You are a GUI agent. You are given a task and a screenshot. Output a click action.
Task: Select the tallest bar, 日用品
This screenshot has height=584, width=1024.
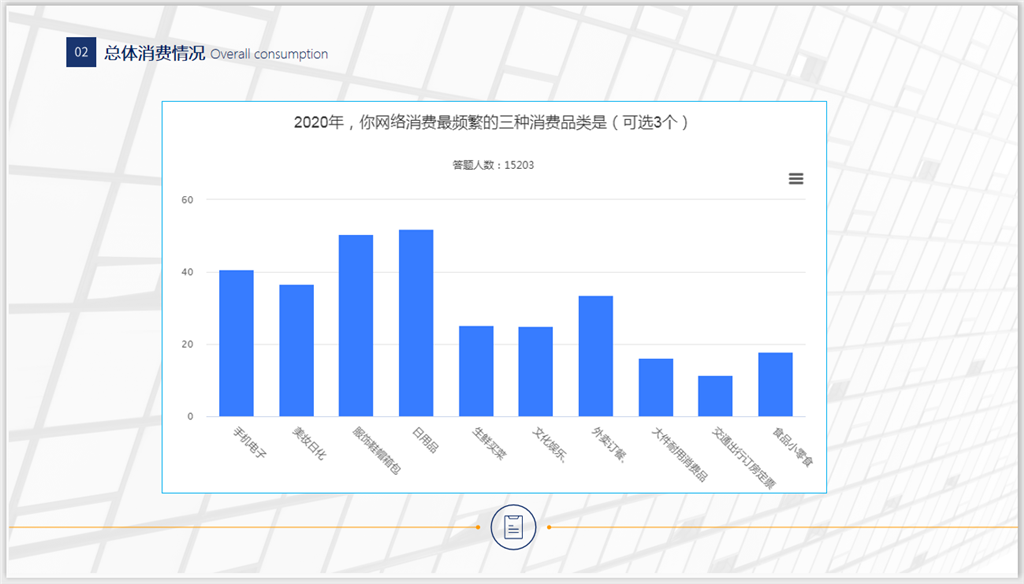[416, 323]
